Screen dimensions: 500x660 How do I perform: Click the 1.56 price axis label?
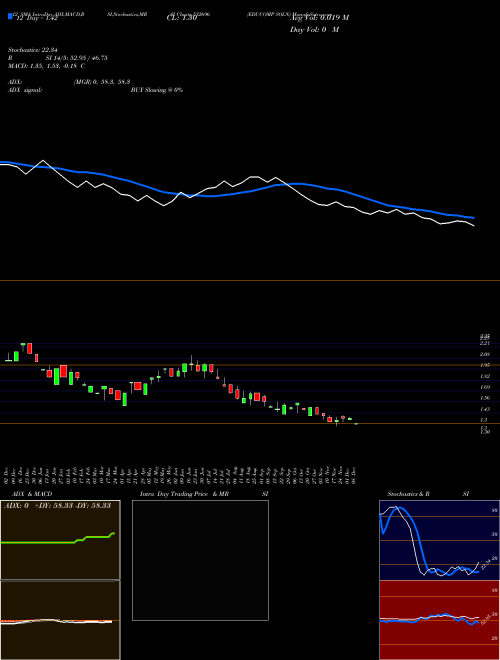[x=485, y=398]
